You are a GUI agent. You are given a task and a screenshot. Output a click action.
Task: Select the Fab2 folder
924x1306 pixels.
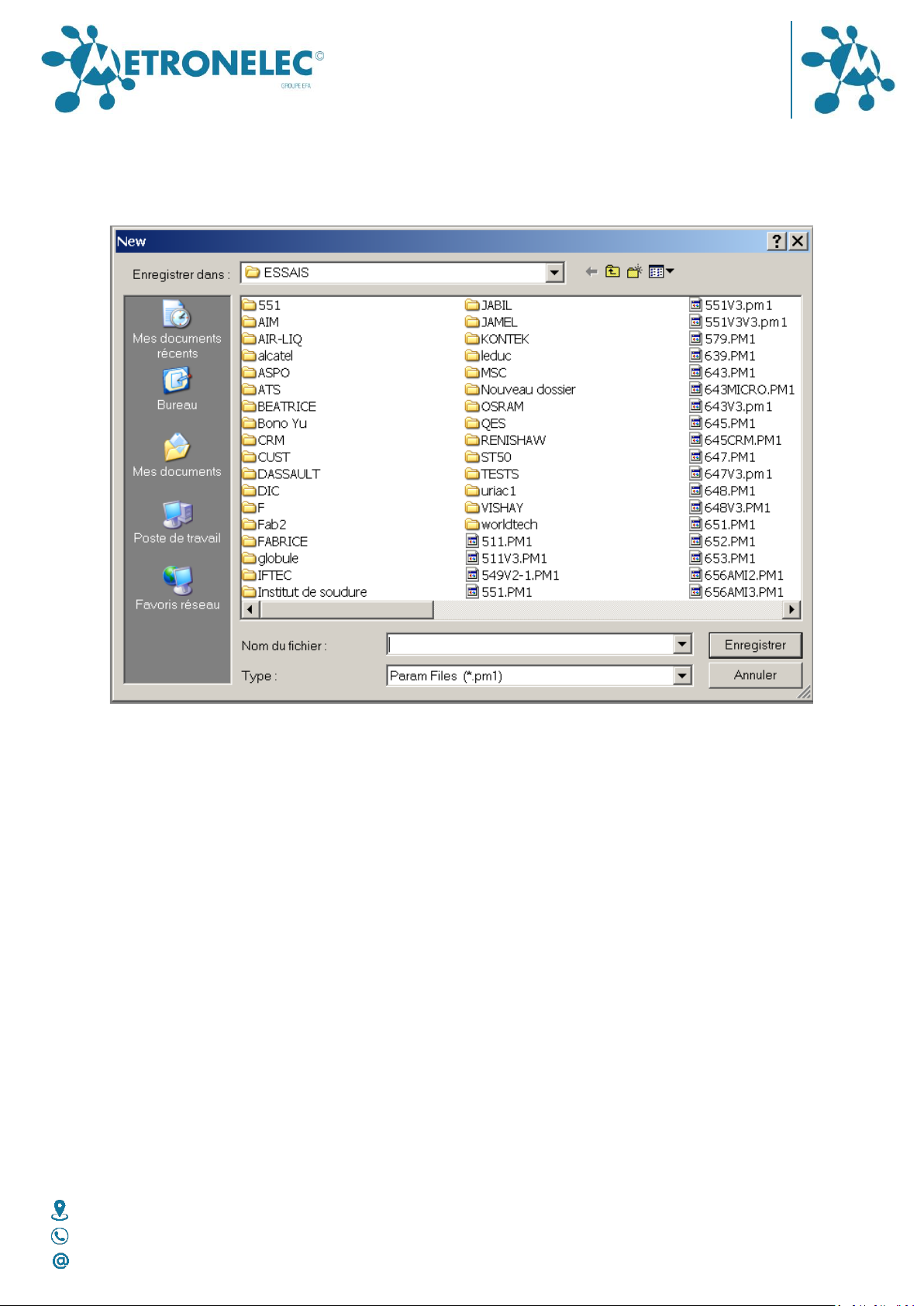(264, 525)
